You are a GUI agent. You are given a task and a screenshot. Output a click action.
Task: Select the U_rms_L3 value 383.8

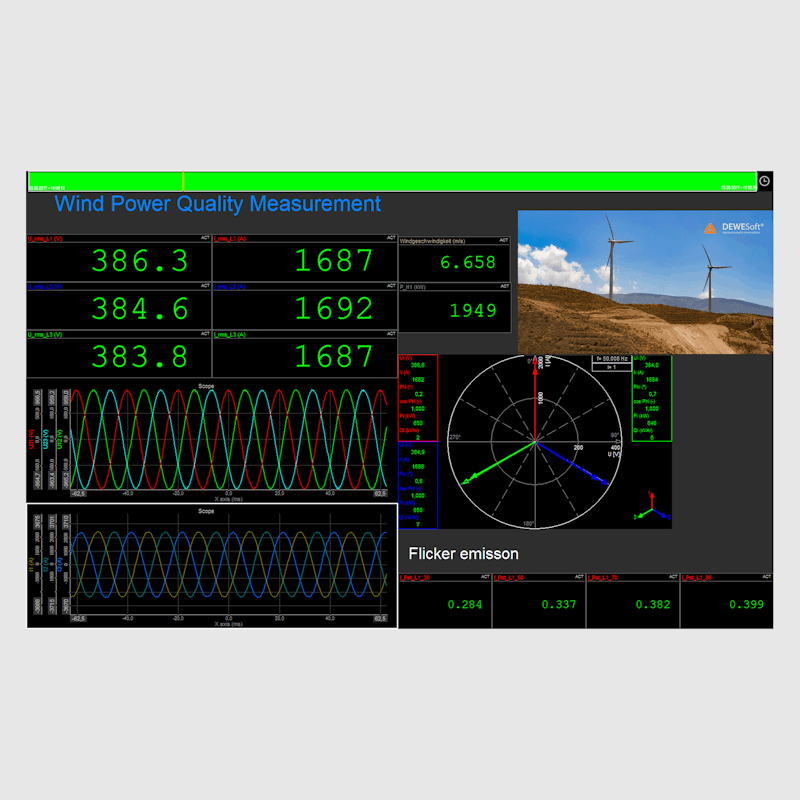[140, 357]
